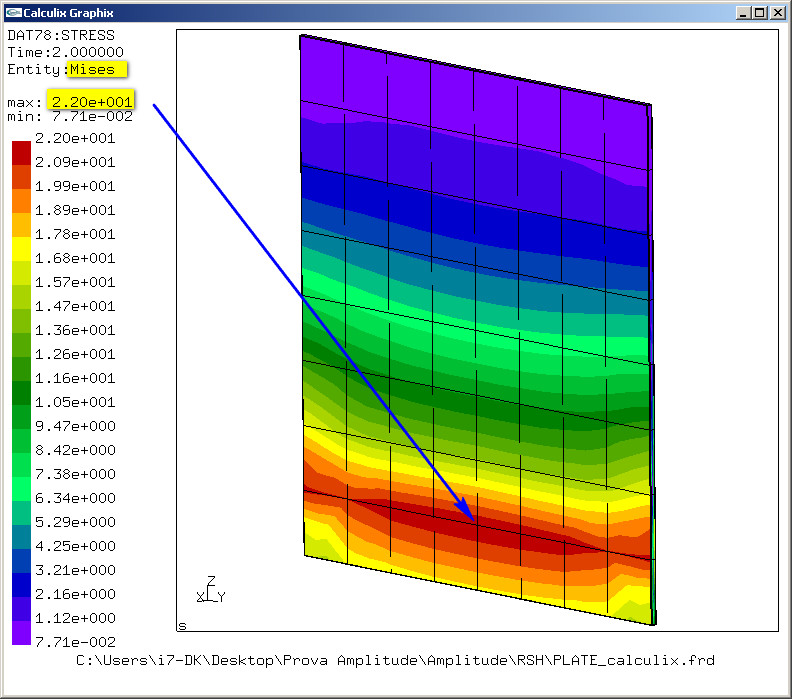Click the min value 7.71e-002 near max
792x699 pixels.
92,117
